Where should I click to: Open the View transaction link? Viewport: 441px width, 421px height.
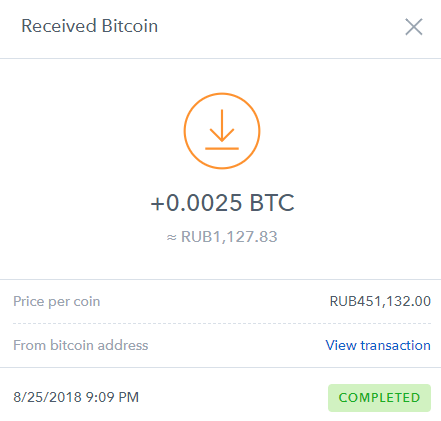click(x=378, y=345)
